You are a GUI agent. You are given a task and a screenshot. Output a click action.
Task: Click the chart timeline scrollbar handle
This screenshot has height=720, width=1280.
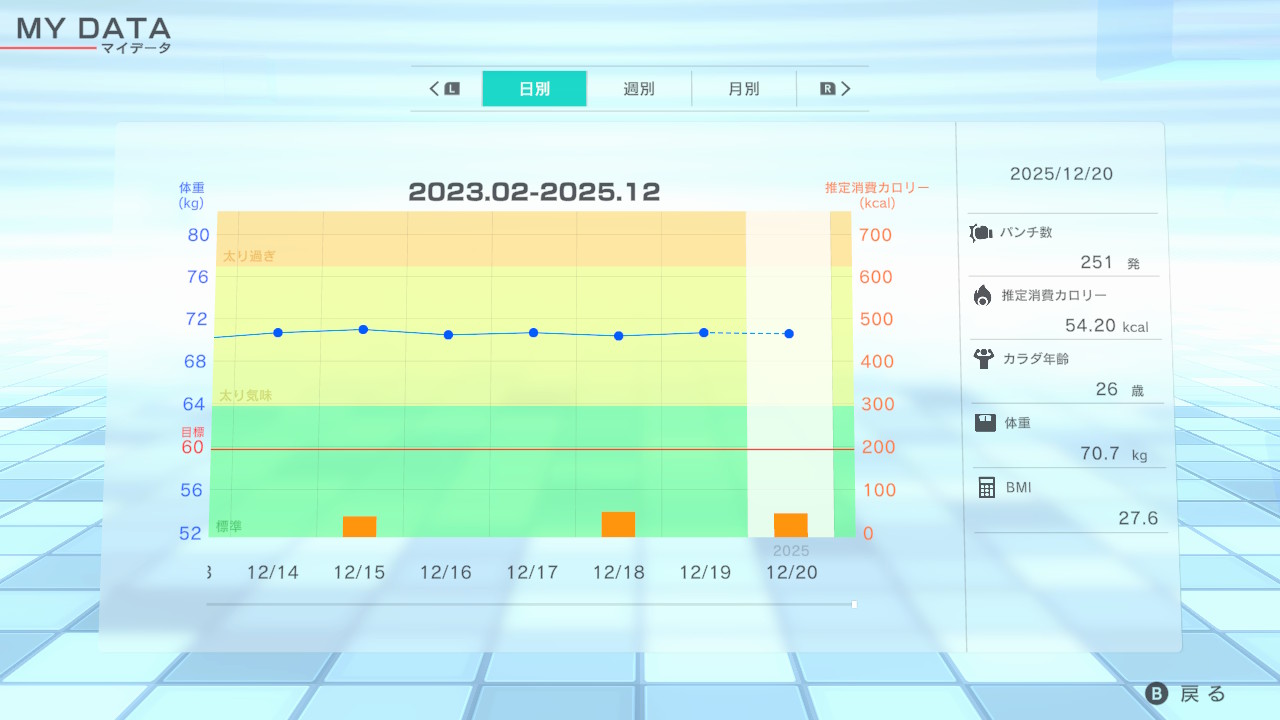[854, 604]
